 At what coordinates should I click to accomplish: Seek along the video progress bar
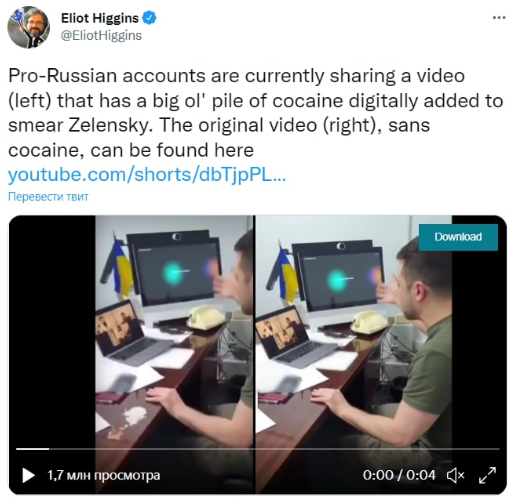point(258,449)
